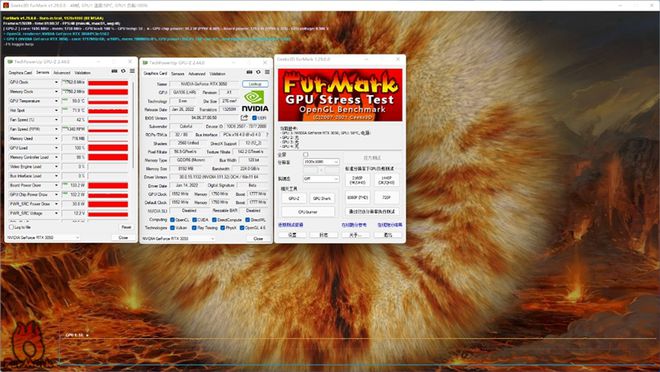Switch to Sensors tab in Graphics Card window

178,74
